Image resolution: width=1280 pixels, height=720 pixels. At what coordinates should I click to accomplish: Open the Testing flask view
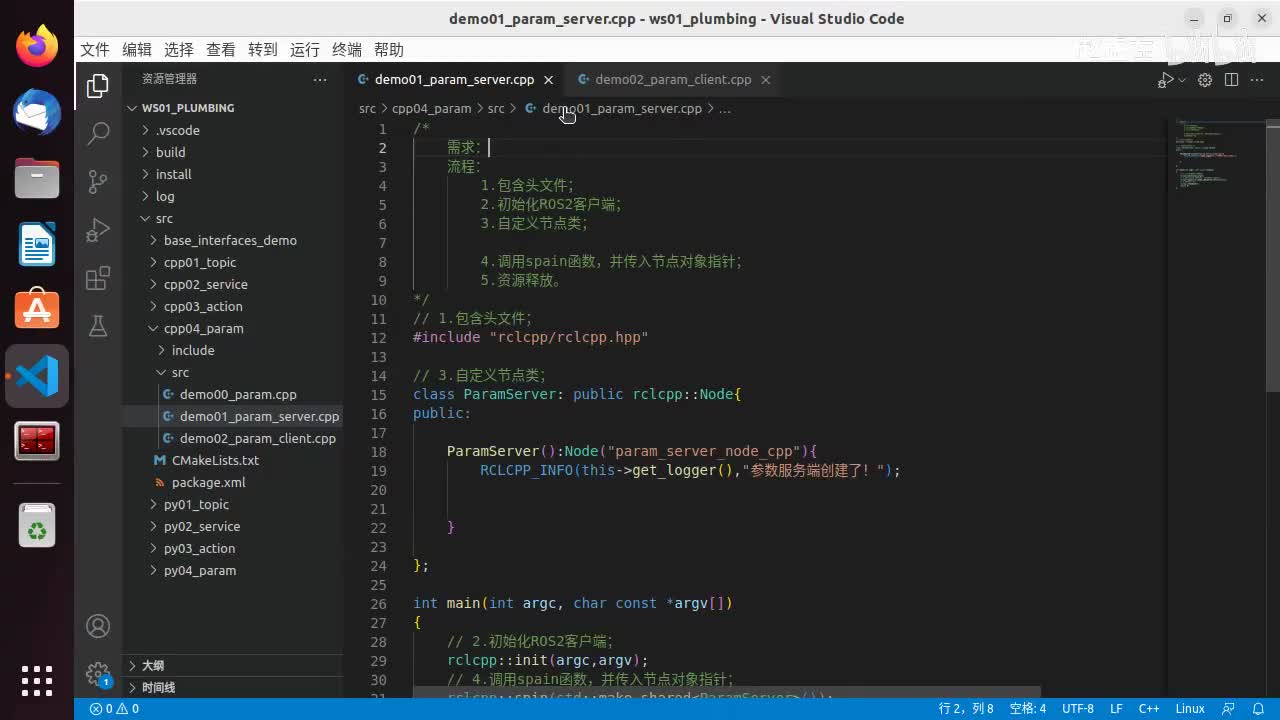[98, 326]
